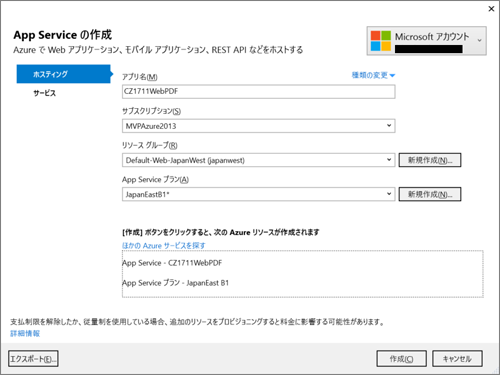Click the App Service の作成 title text
500x375 pixels.
coord(62,35)
